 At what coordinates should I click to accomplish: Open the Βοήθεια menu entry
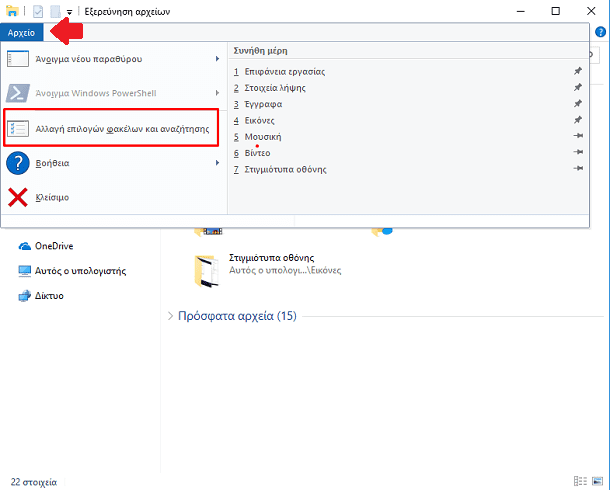[x=113, y=163]
